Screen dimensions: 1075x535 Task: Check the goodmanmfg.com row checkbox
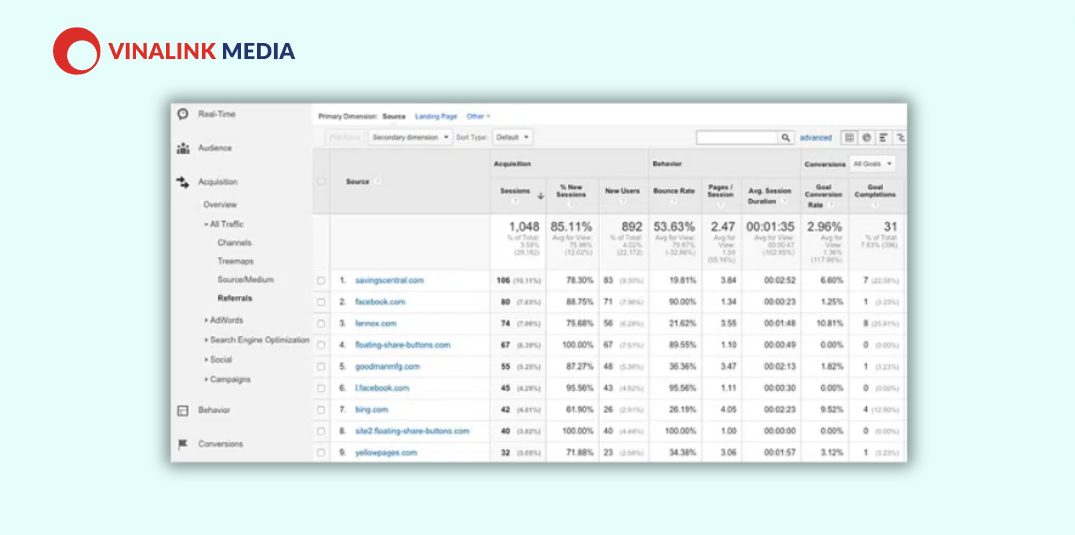point(321,367)
